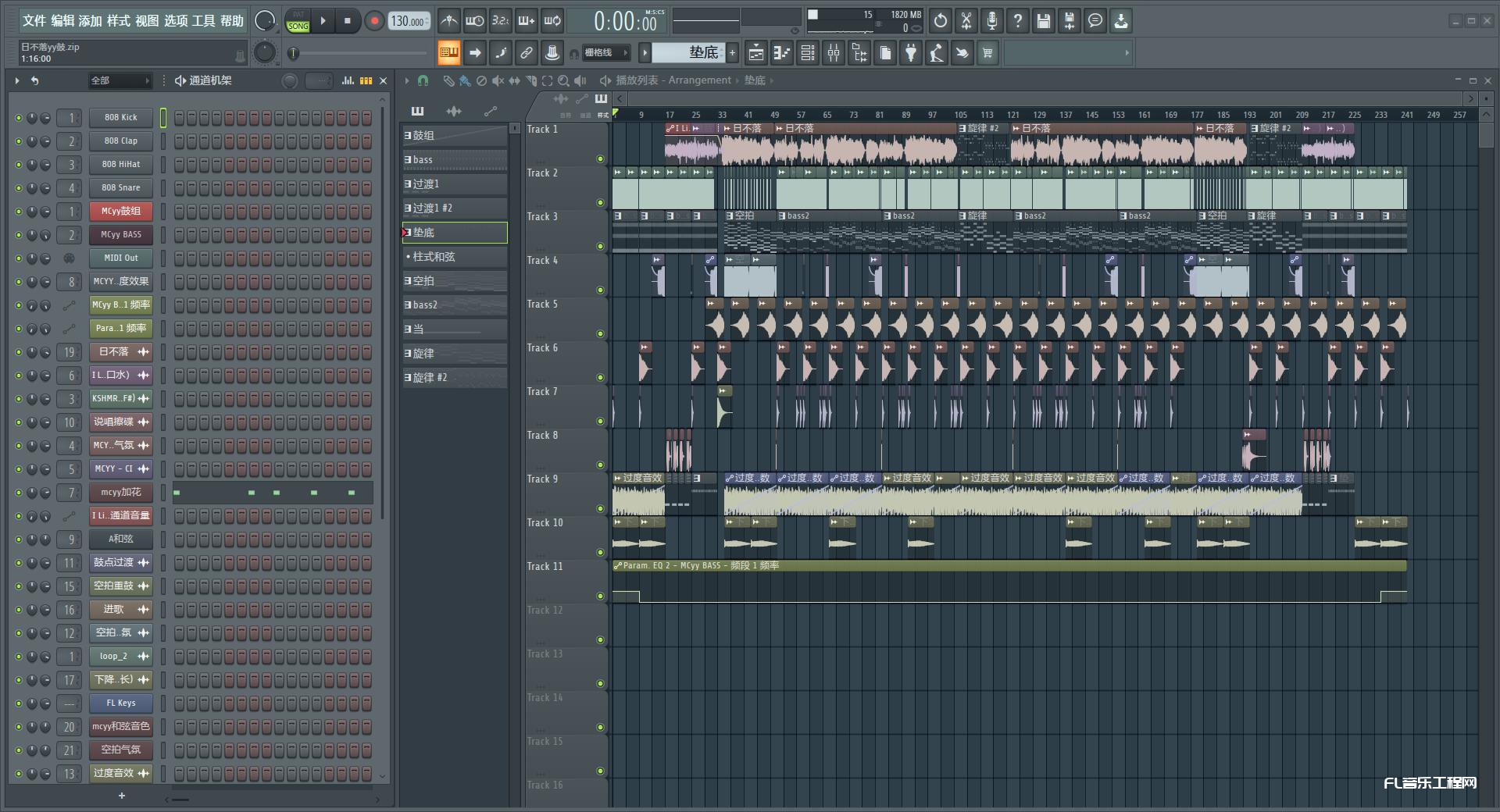This screenshot has height=812, width=1500.
Task: Open the 帮助 (Help) menu
Action: (x=232, y=21)
